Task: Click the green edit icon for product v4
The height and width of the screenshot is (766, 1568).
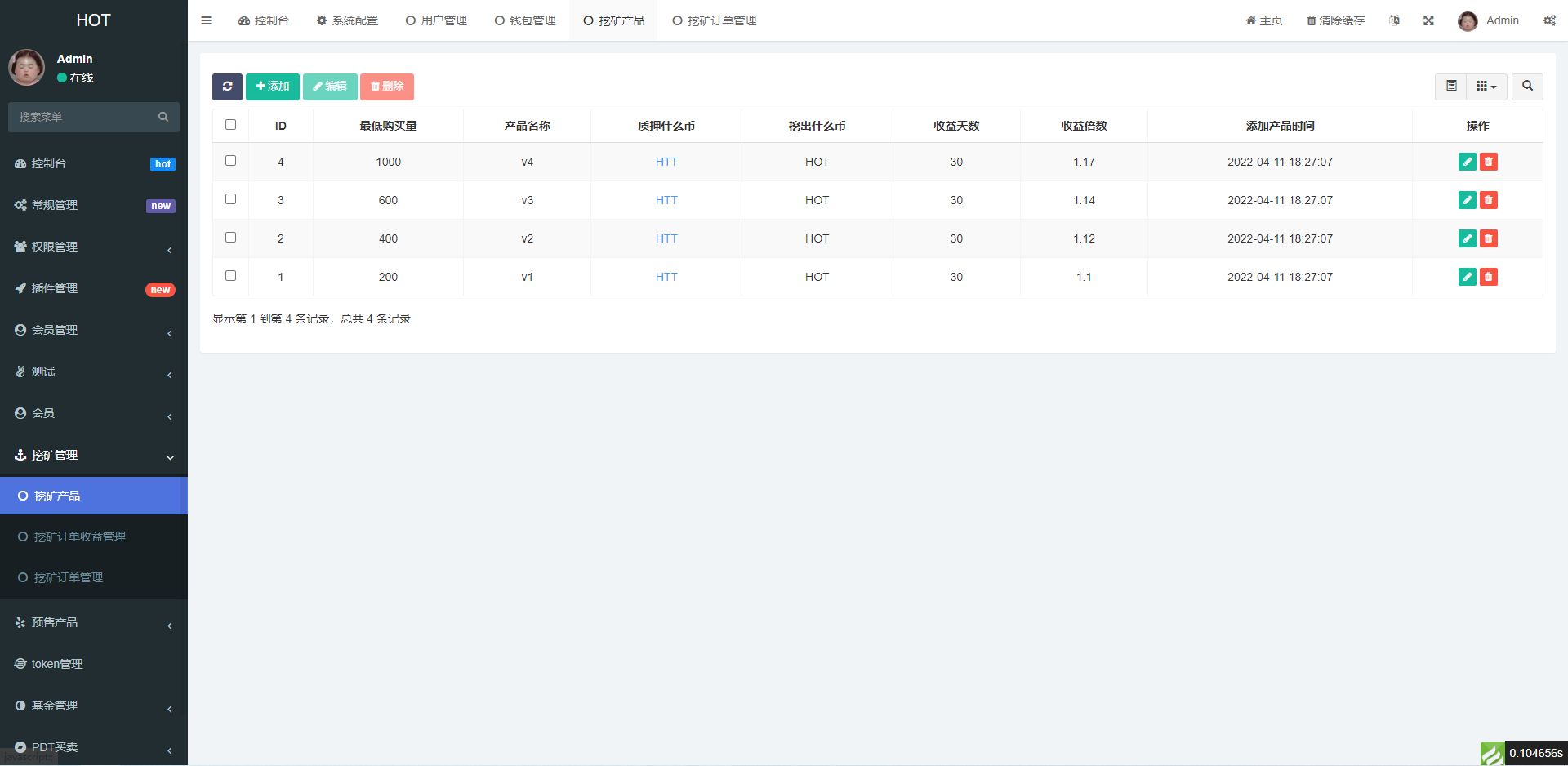Action: pyautogui.click(x=1467, y=162)
